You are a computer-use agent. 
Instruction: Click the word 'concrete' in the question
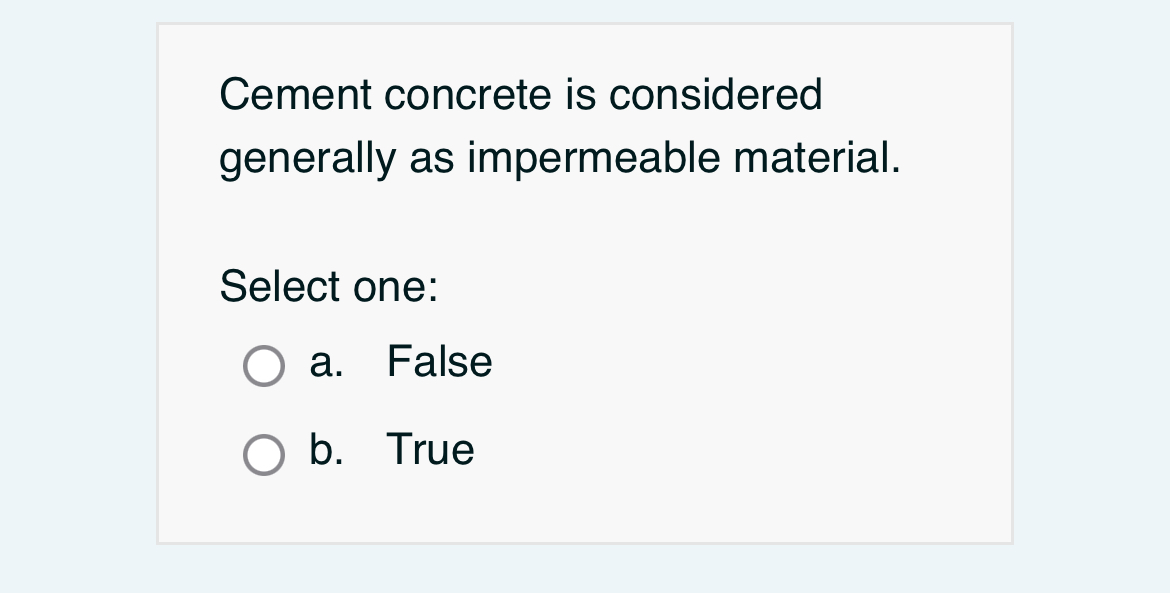(x=466, y=94)
